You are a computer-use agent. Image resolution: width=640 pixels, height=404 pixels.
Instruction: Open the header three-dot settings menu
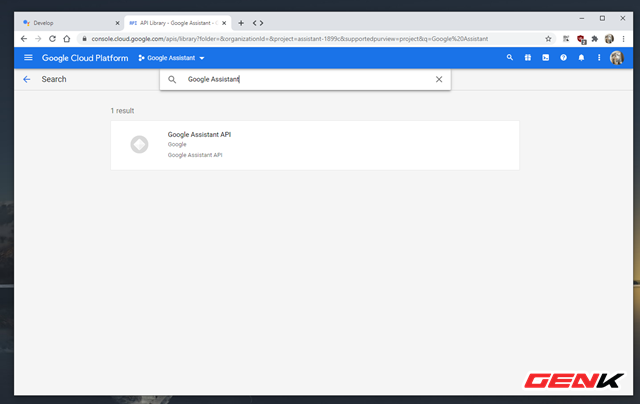(x=599, y=58)
